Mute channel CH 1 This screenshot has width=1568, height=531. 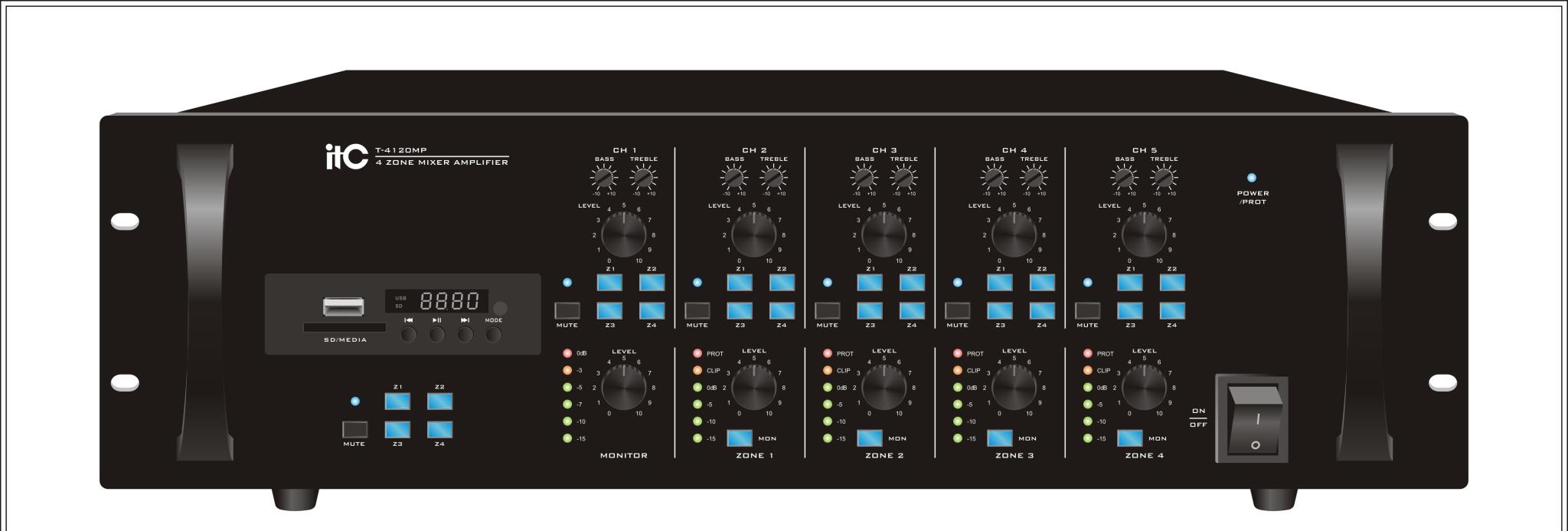click(x=567, y=310)
